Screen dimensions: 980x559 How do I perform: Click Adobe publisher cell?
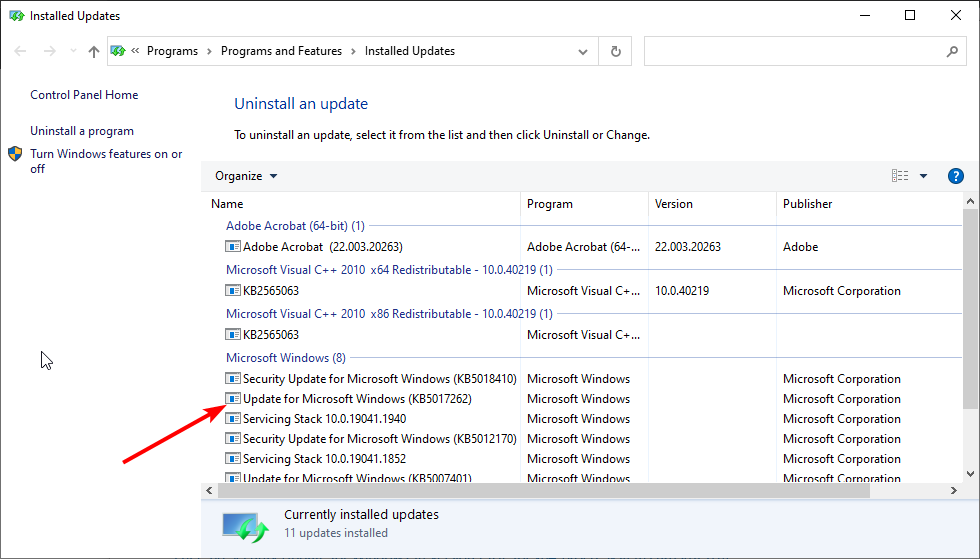801,247
